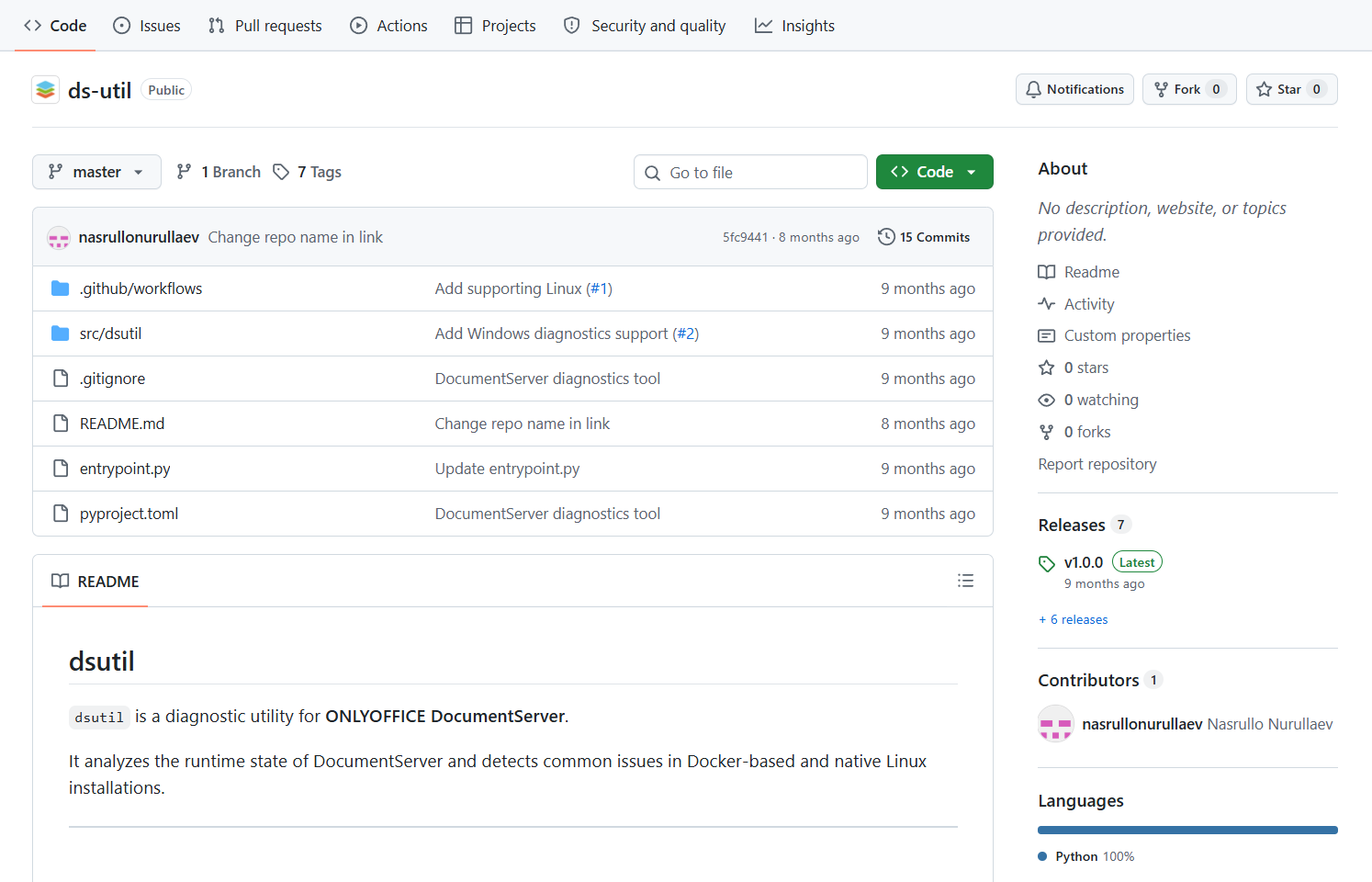Open latest commit message 'Change repo name in link'
The width and height of the screenshot is (1372, 882).
coord(296,237)
